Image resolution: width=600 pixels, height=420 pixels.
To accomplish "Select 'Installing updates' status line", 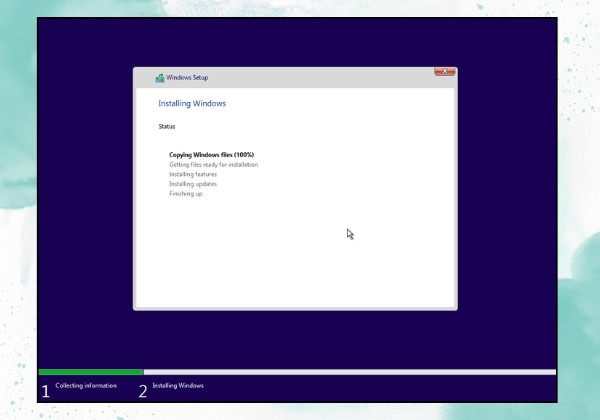I will (x=193, y=184).
